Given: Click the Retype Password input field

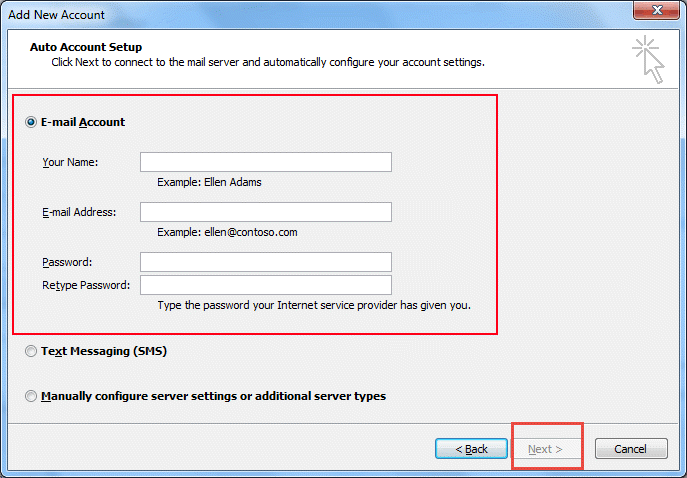Looking at the screenshot, I should (x=266, y=285).
